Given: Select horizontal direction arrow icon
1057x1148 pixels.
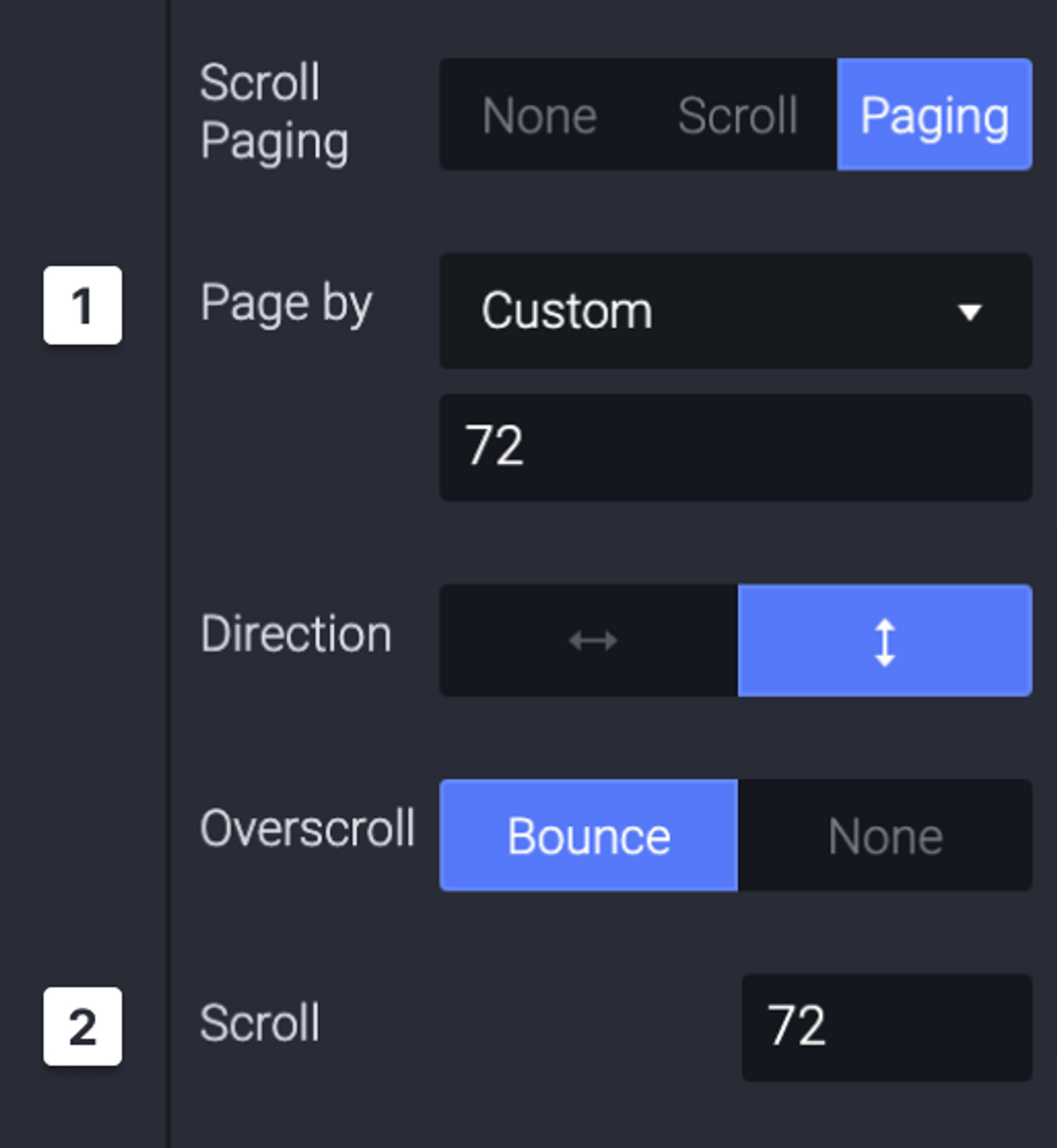Looking at the screenshot, I should pyautogui.click(x=593, y=640).
